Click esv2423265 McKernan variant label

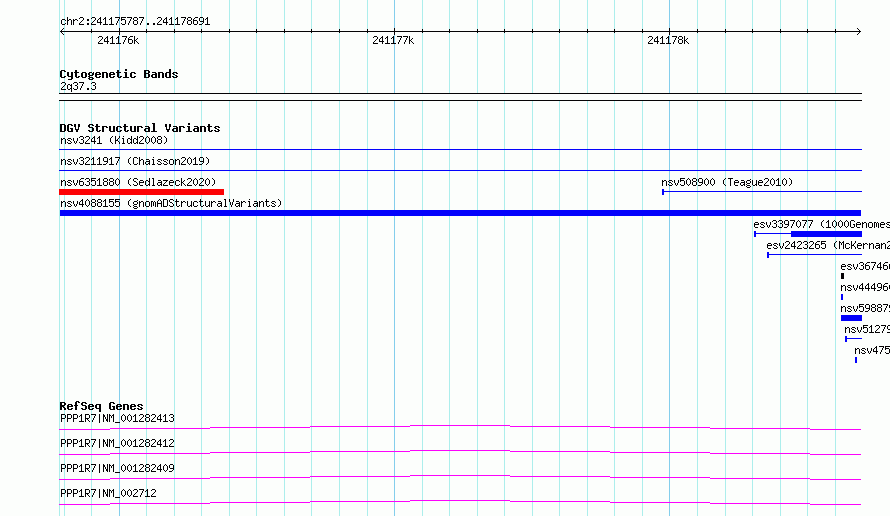828,245
